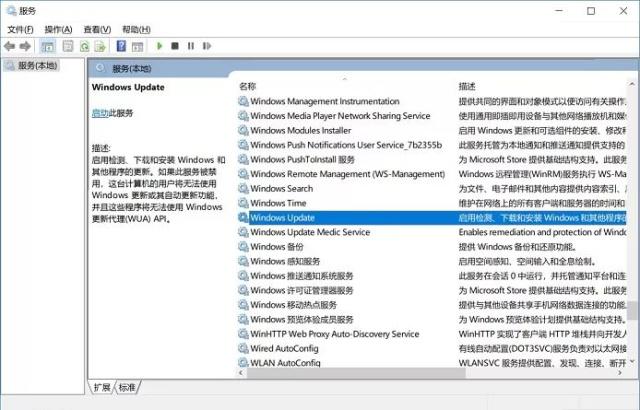Switch to the 标准 tab
Screen dimensions: 640x410
127,387
